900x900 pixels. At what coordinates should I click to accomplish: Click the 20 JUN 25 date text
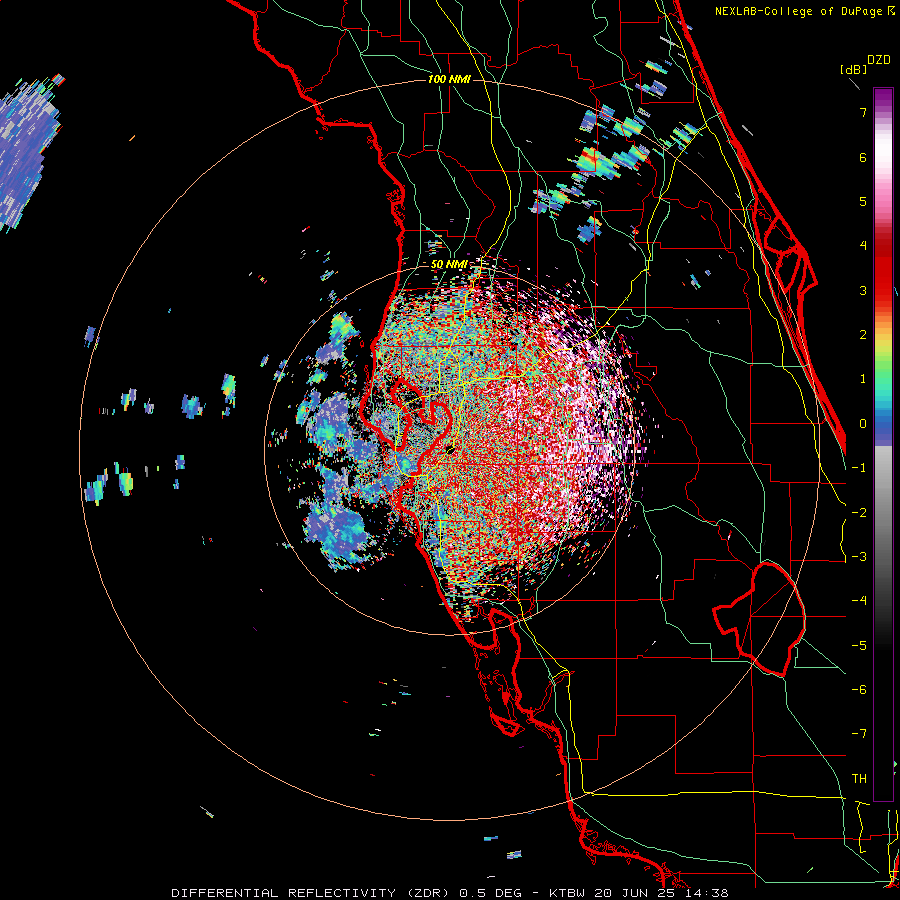click(633, 893)
